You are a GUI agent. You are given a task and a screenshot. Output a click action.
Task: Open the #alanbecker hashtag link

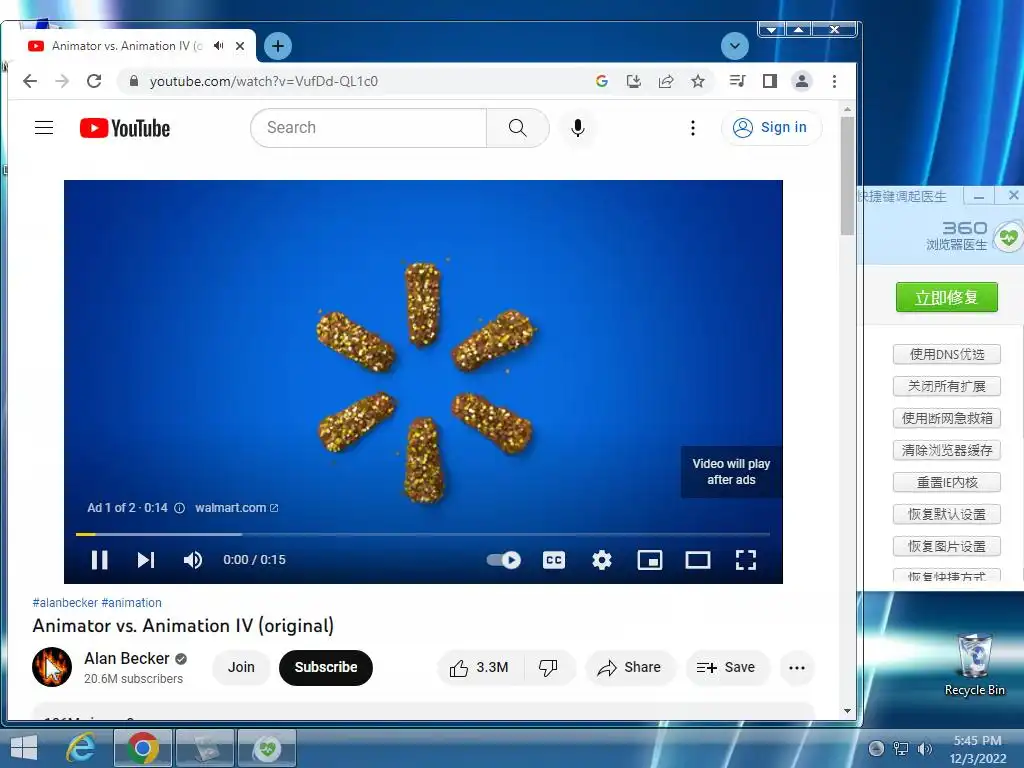pos(65,603)
